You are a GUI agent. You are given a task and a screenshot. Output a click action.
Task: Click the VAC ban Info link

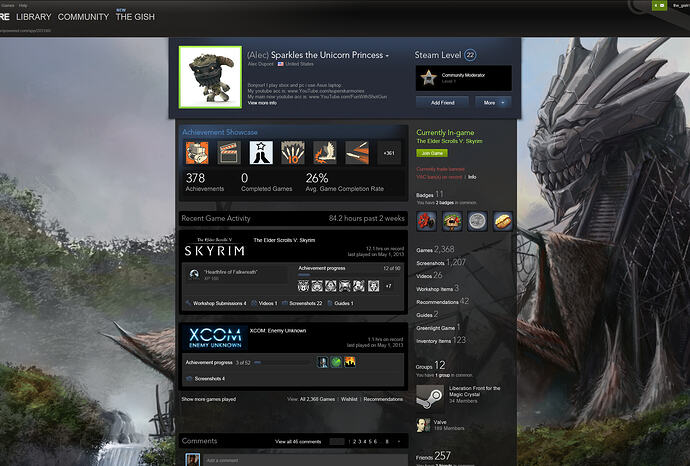[x=472, y=177]
